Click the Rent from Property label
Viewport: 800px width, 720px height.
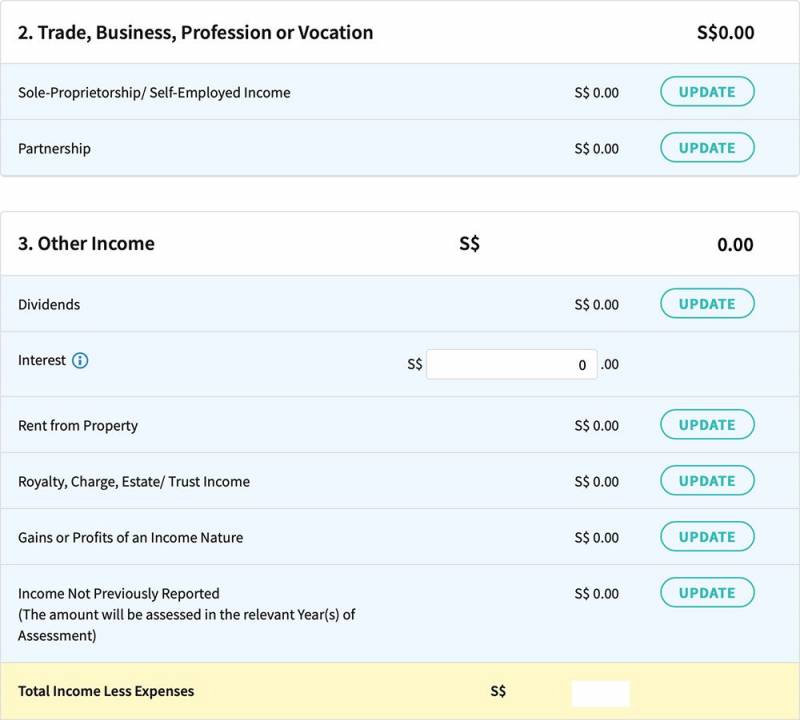click(x=78, y=426)
